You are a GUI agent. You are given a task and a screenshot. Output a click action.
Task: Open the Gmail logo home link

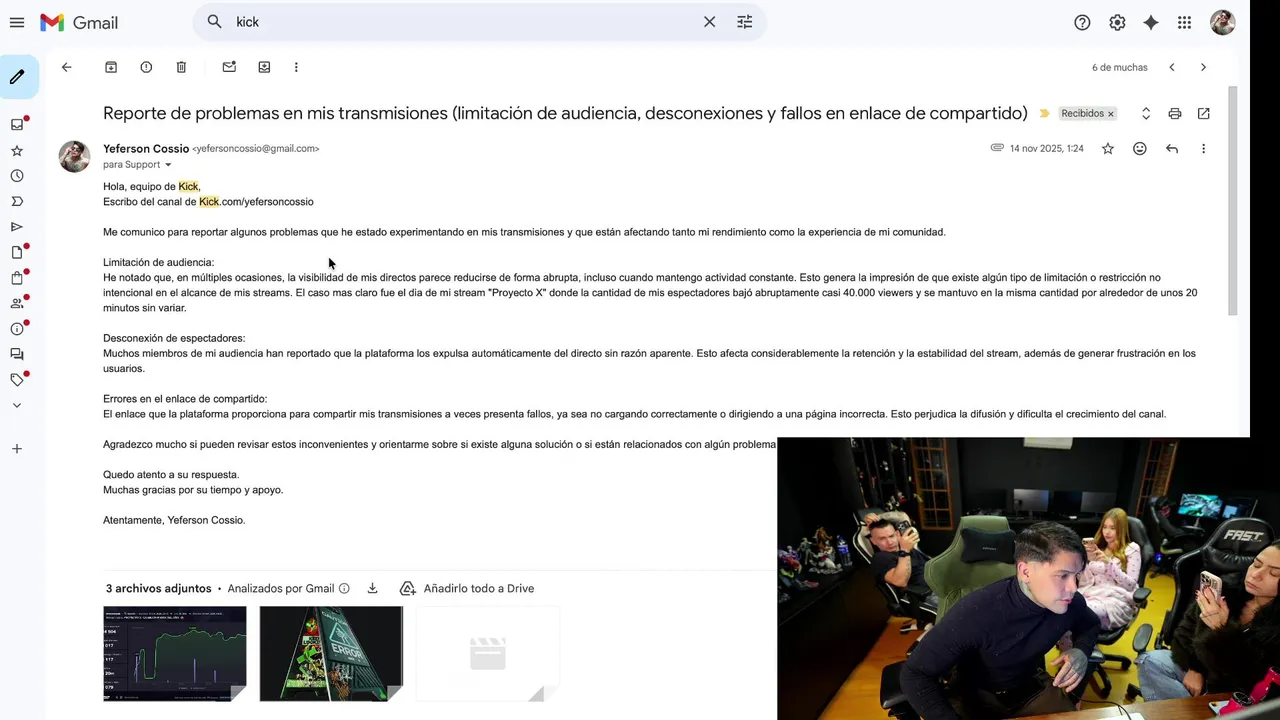coord(79,22)
